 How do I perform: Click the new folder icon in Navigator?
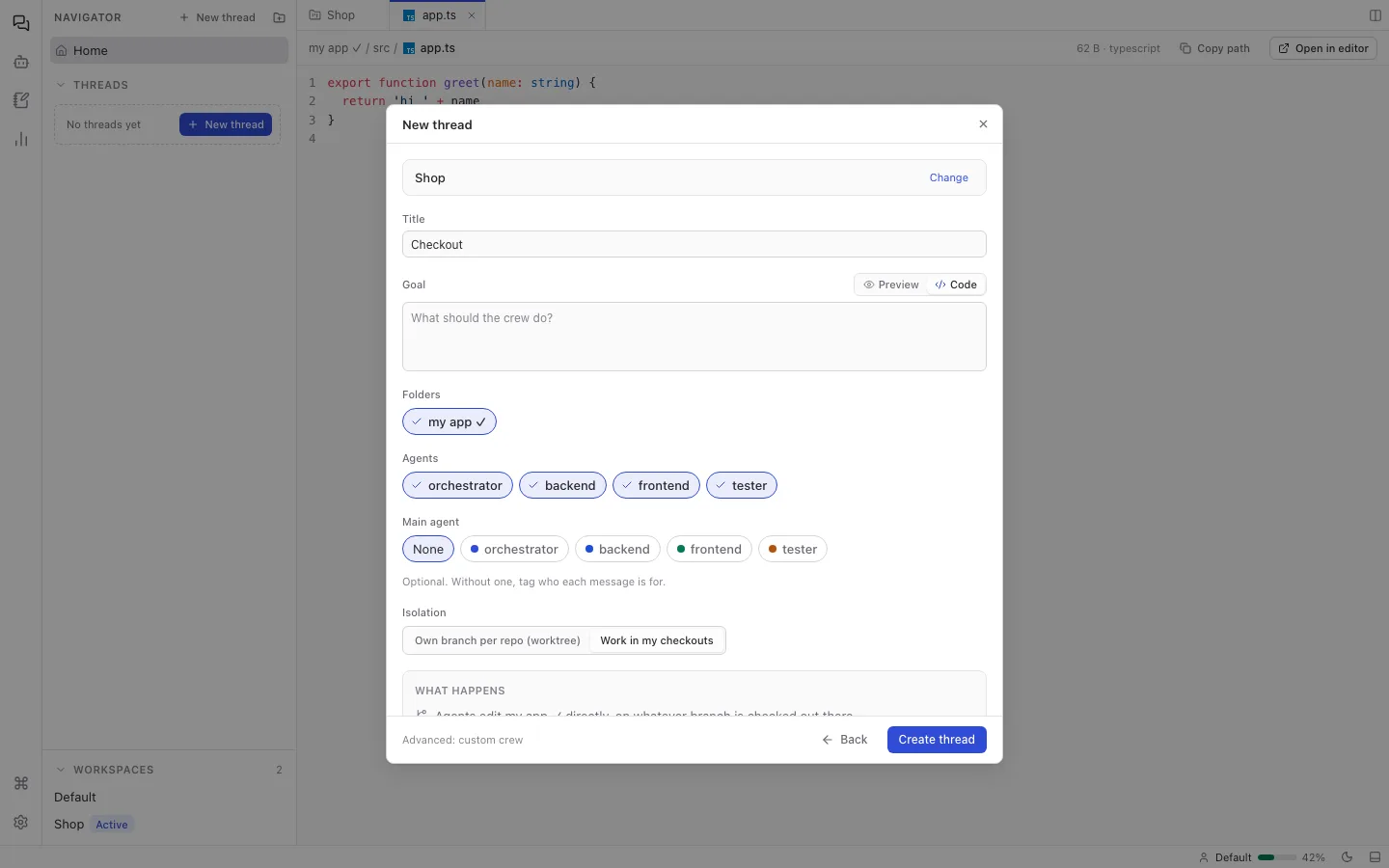279,17
